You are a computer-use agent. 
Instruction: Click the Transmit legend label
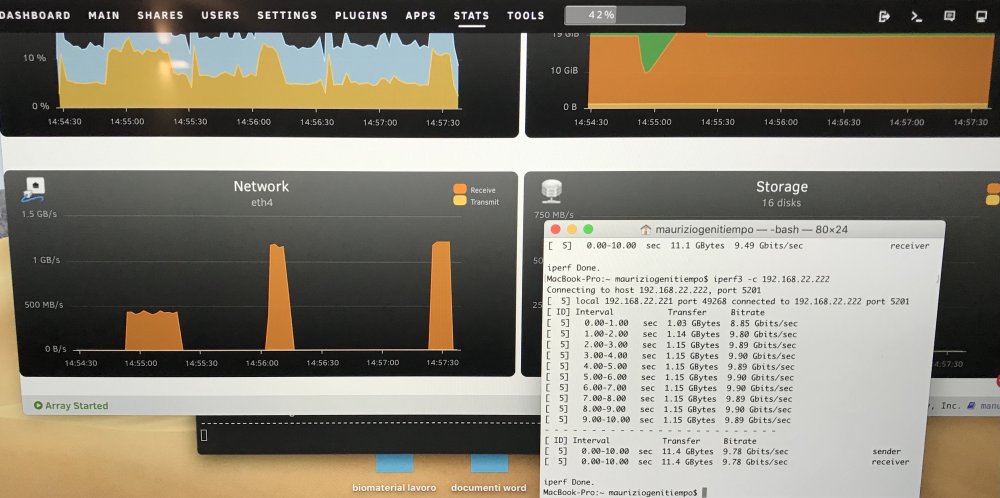click(x=485, y=201)
